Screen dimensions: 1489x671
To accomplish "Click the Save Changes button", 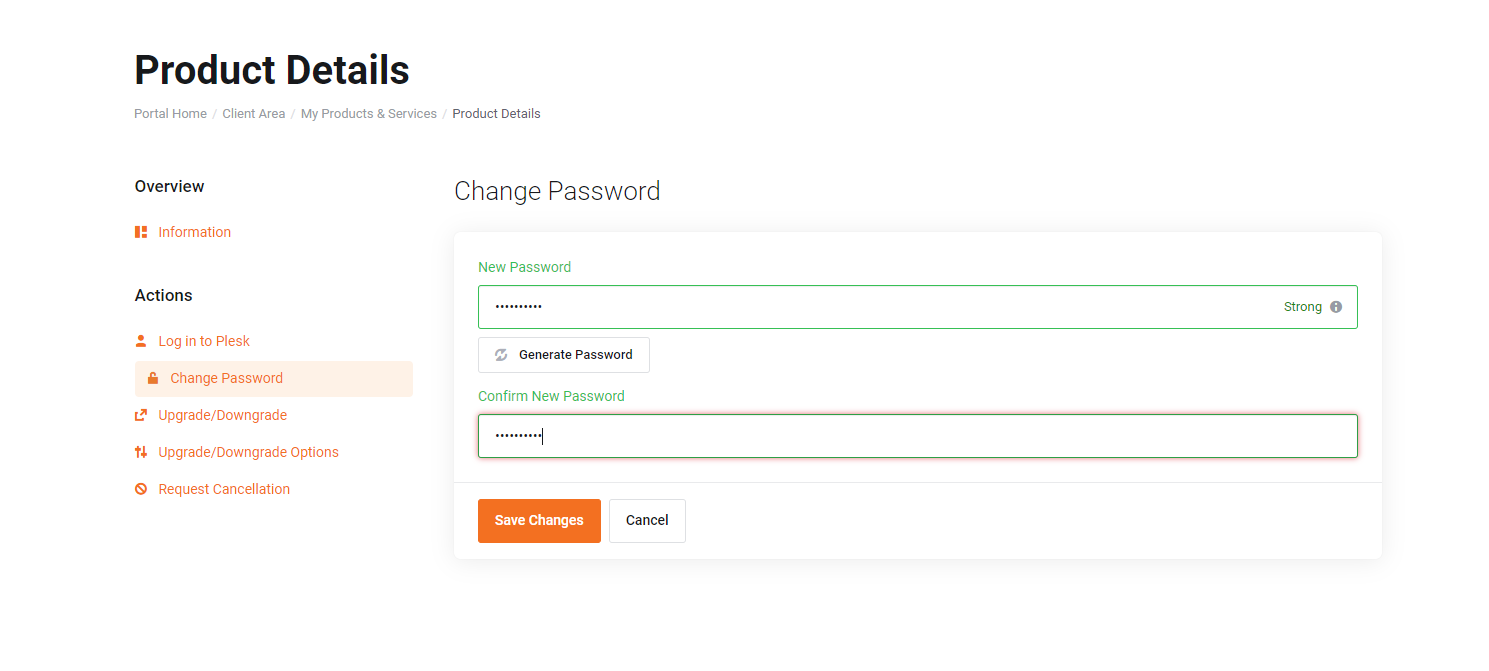I will (539, 521).
